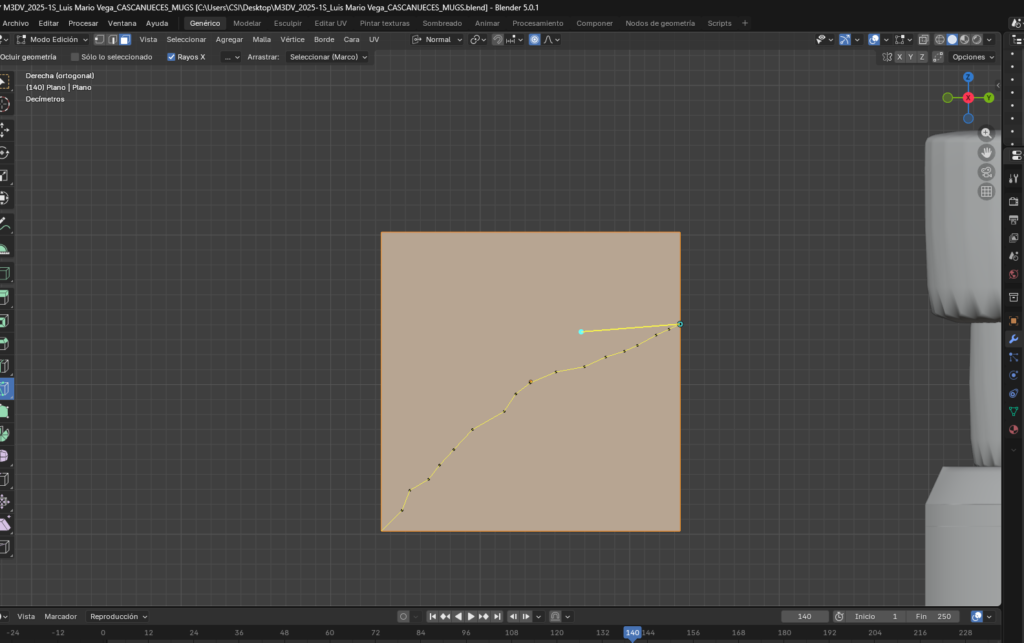Disable the Rayos X checkbox
Viewport: 1024px width, 643px height.
pos(171,57)
